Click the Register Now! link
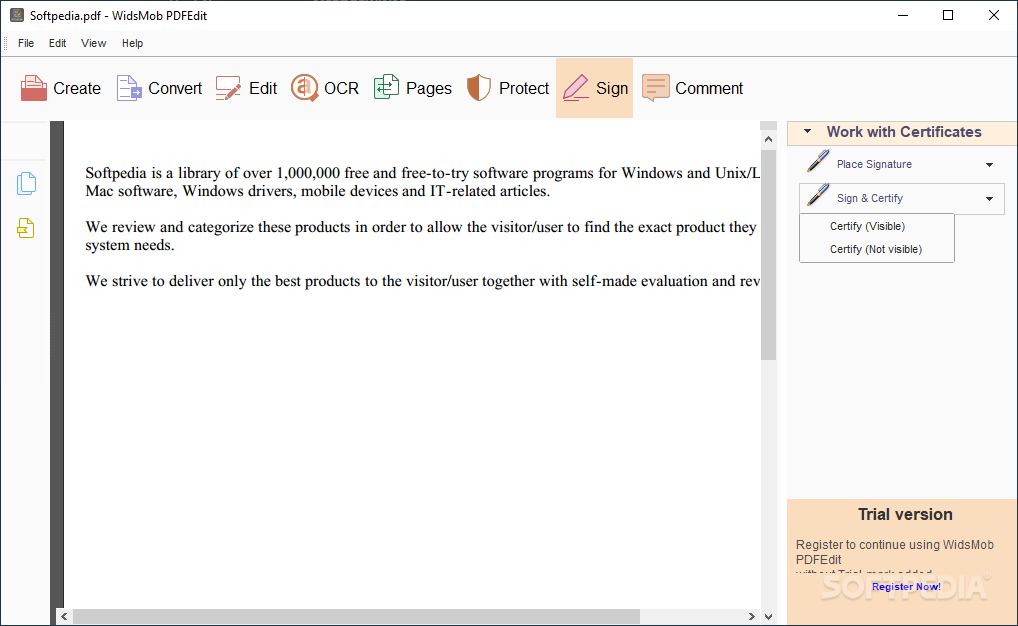 (x=906, y=586)
